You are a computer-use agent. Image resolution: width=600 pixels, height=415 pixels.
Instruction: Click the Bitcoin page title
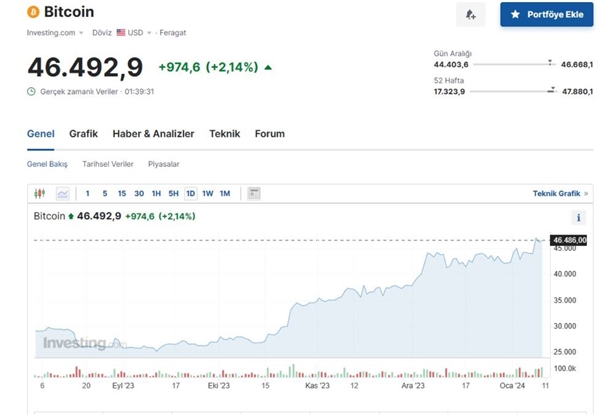[69, 12]
